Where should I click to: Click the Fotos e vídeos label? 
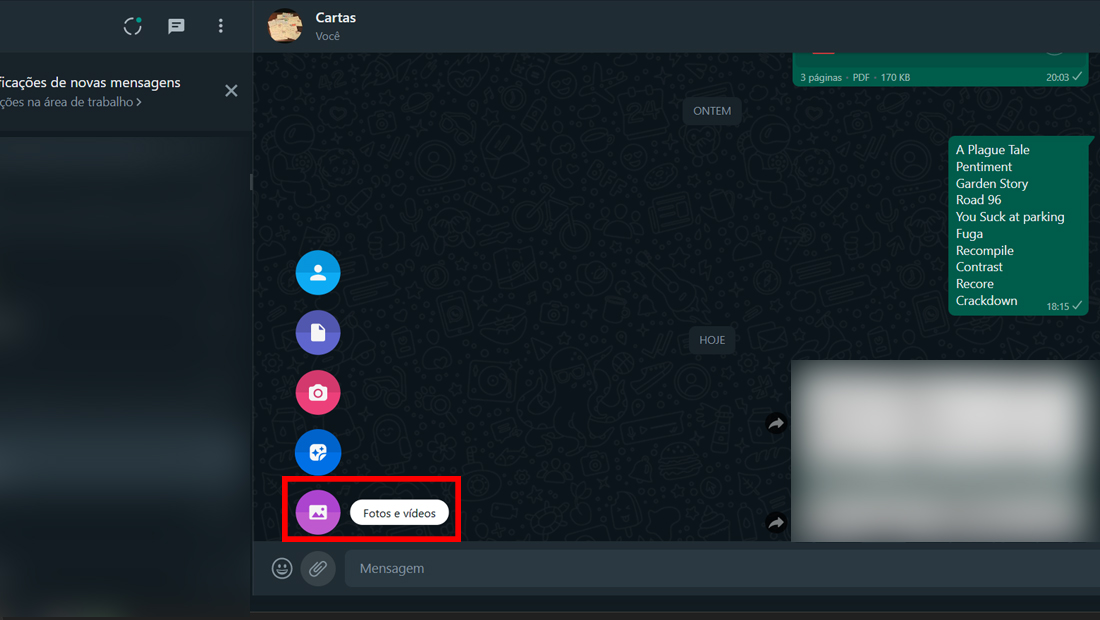399,513
